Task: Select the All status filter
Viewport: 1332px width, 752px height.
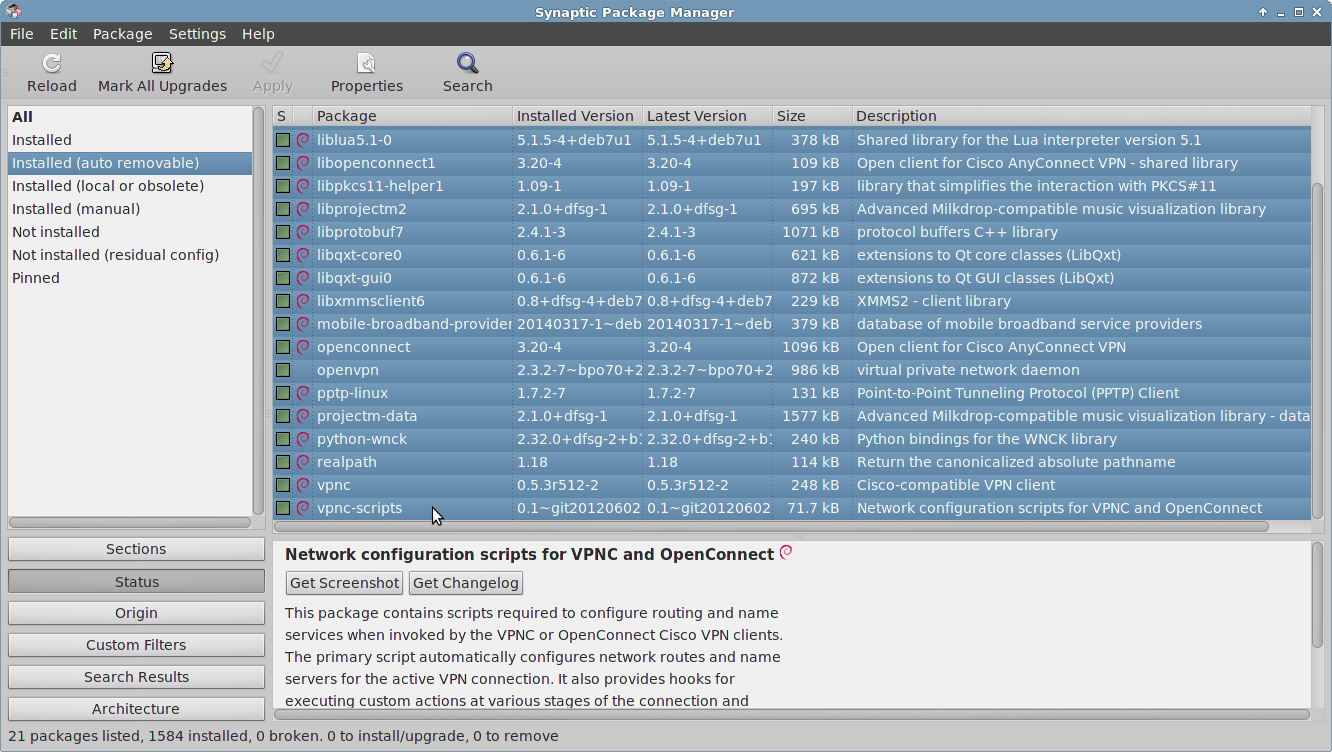Action: point(129,117)
